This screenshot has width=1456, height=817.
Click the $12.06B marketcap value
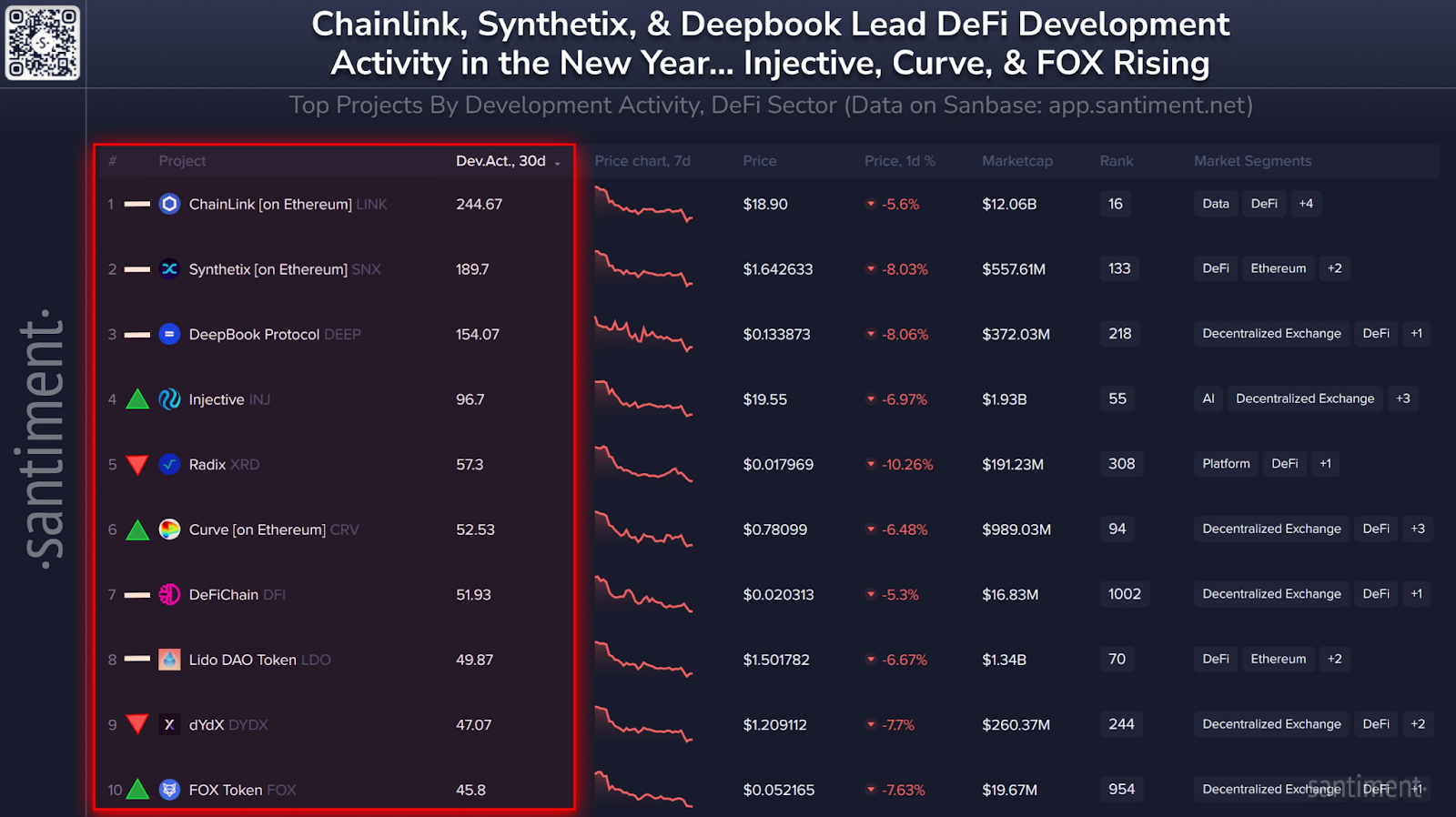point(1009,204)
